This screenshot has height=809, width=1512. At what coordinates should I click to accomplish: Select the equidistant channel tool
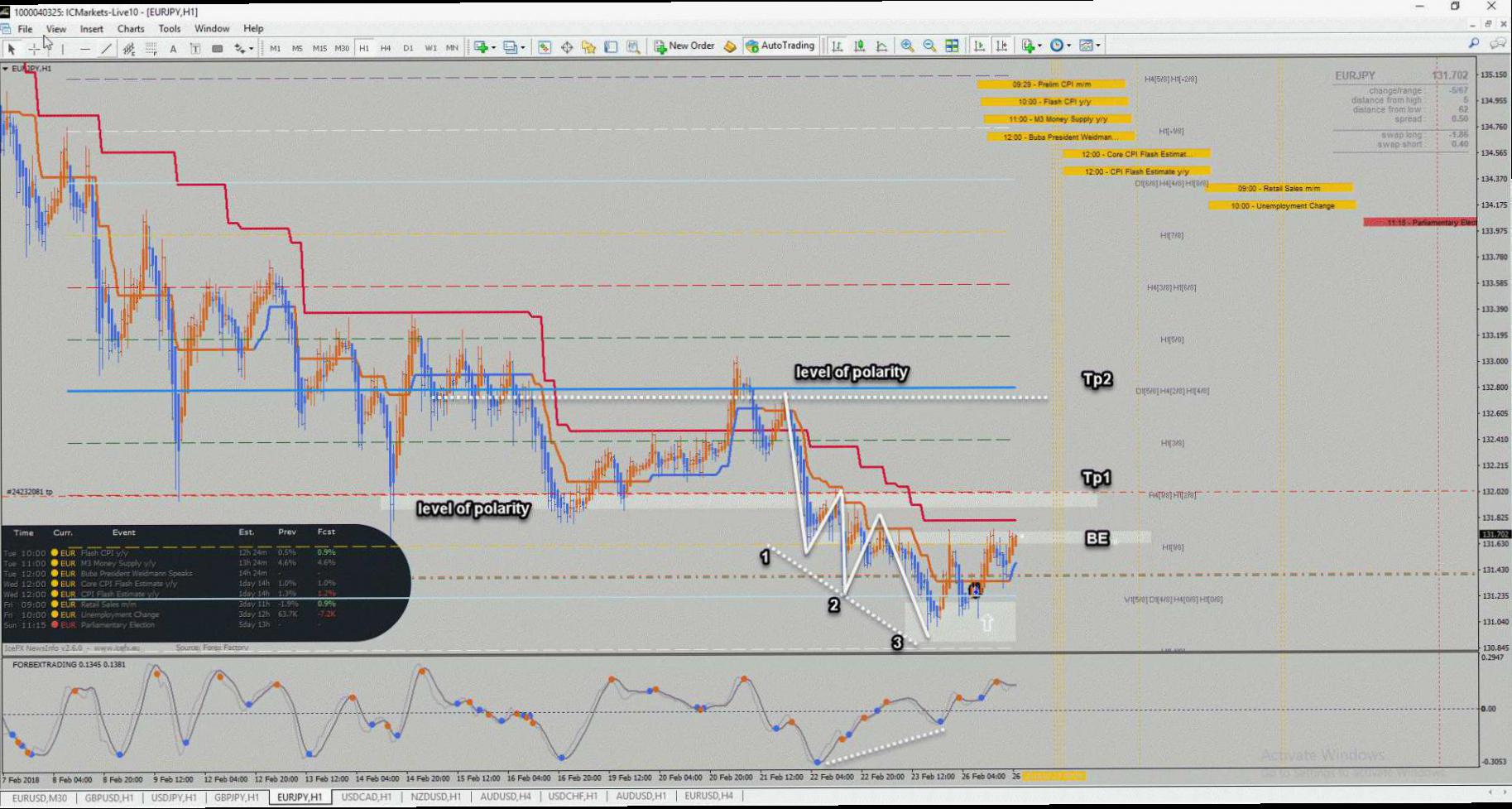pos(129,49)
